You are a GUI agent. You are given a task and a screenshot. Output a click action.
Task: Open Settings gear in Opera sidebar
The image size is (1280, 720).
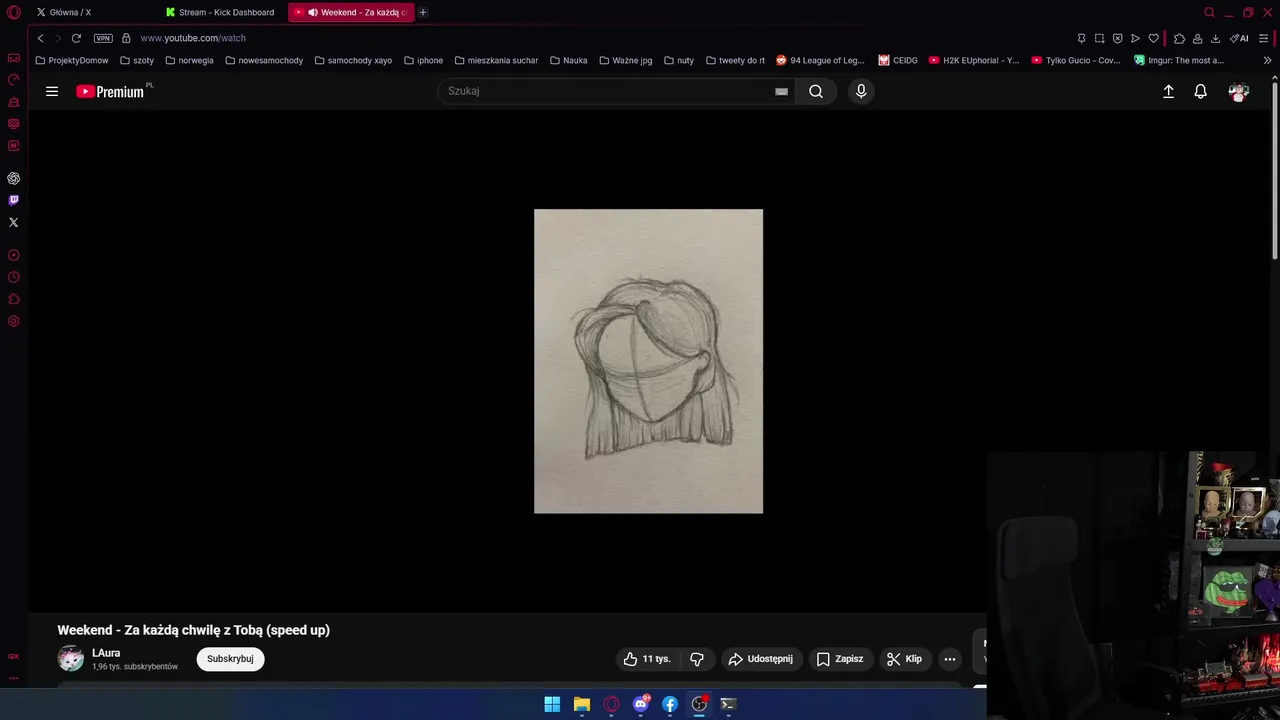(14, 321)
